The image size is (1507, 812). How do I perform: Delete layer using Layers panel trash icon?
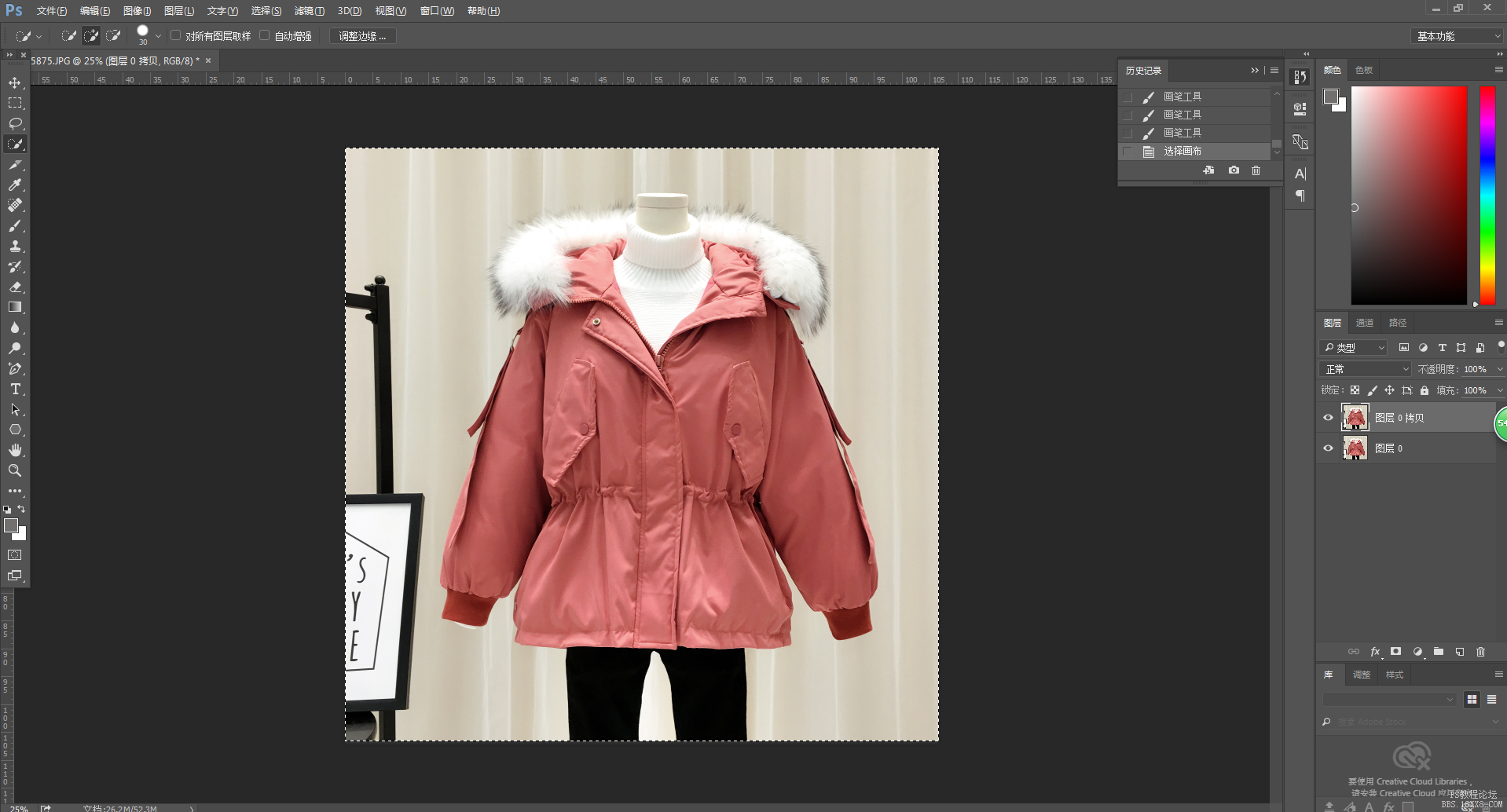pyautogui.click(x=1480, y=652)
